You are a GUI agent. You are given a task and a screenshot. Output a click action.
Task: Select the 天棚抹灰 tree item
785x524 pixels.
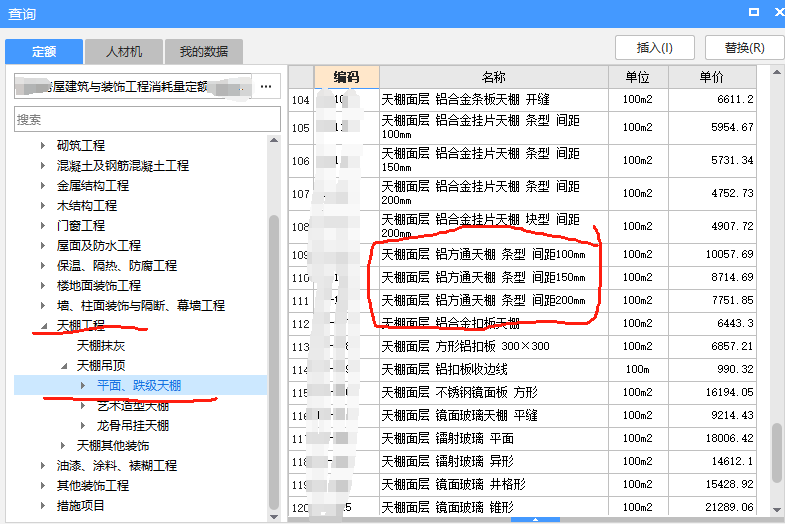tap(101, 346)
